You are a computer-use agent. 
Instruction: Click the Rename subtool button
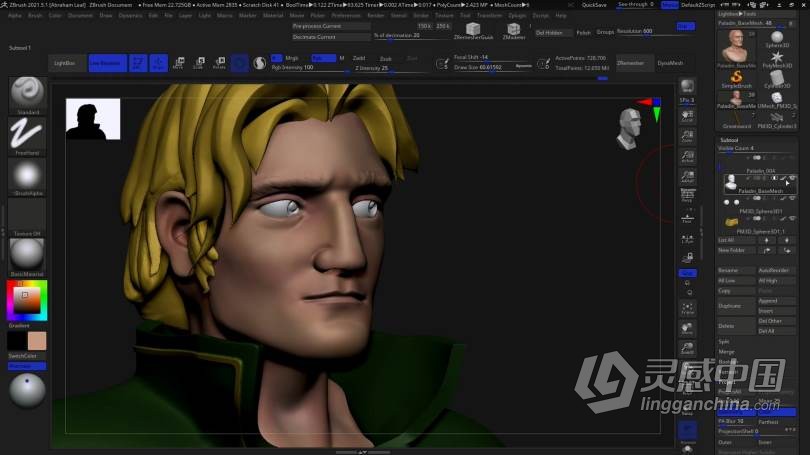pos(736,270)
